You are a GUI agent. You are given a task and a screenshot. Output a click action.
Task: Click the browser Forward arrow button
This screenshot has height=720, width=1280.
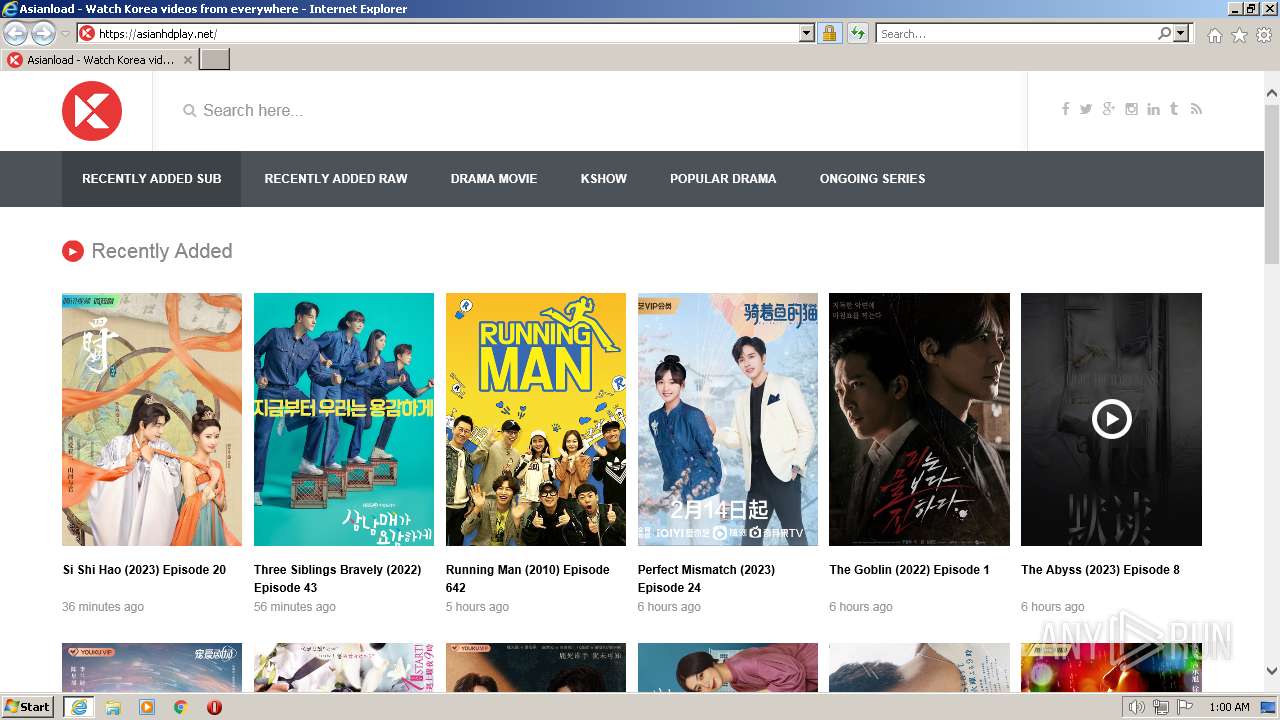(x=43, y=34)
